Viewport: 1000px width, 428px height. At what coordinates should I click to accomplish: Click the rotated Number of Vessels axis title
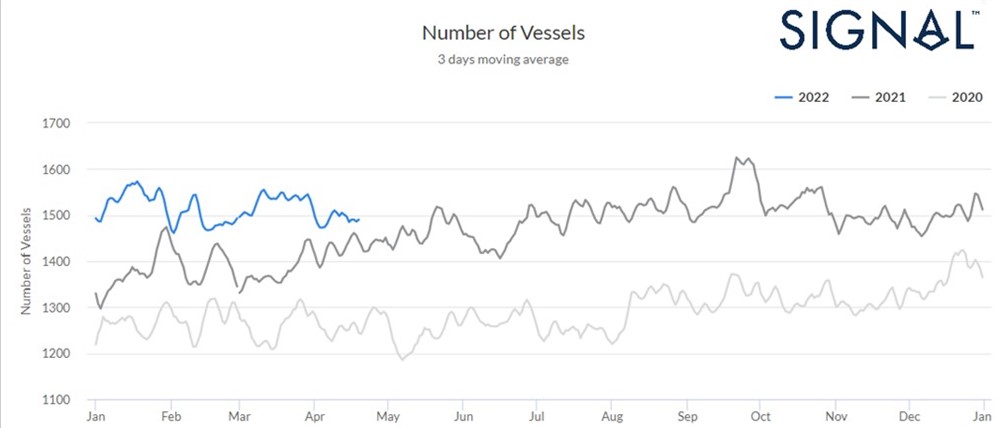27,262
